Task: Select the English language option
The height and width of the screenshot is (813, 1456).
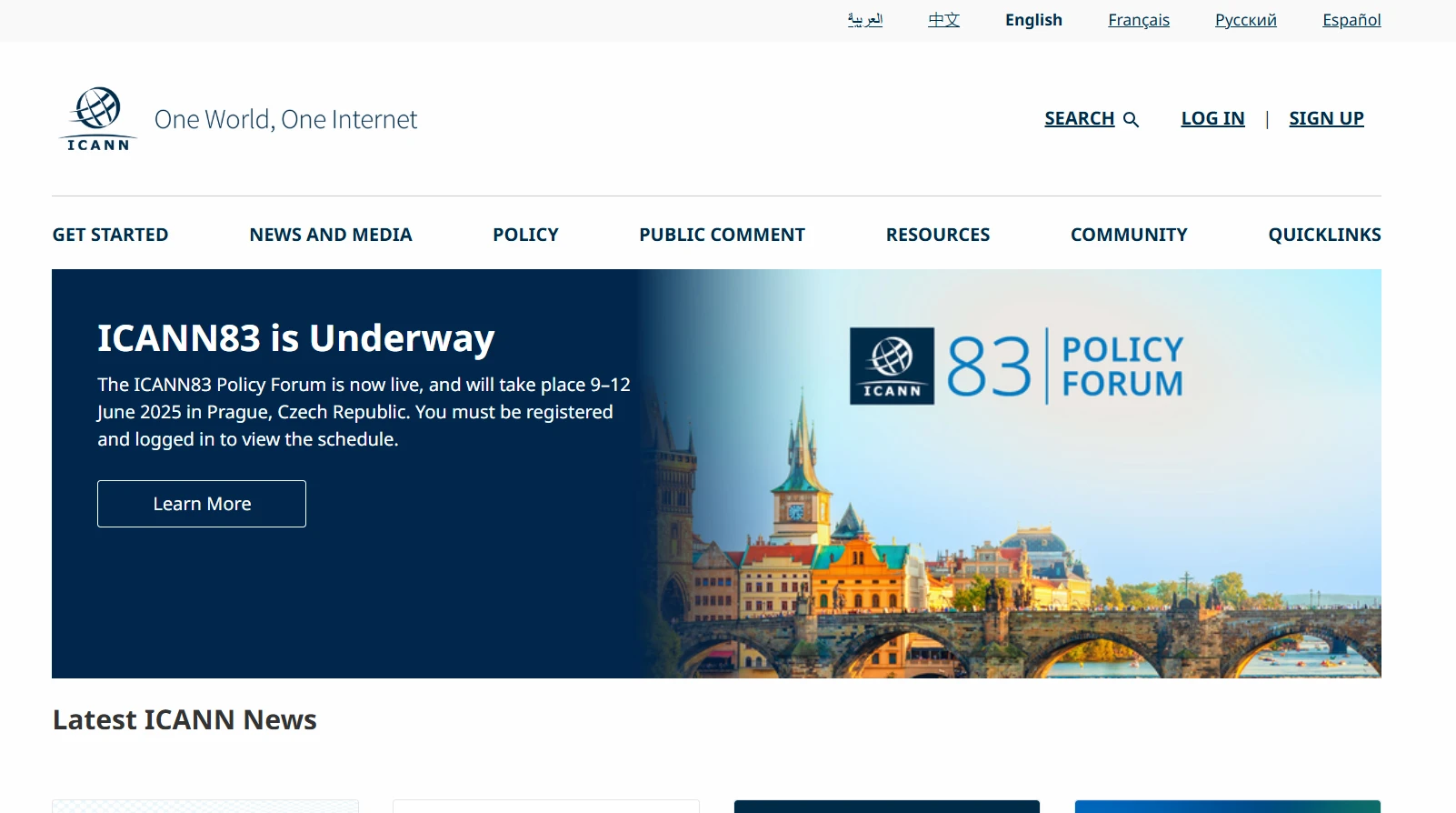Action: (x=1033, y=20)
